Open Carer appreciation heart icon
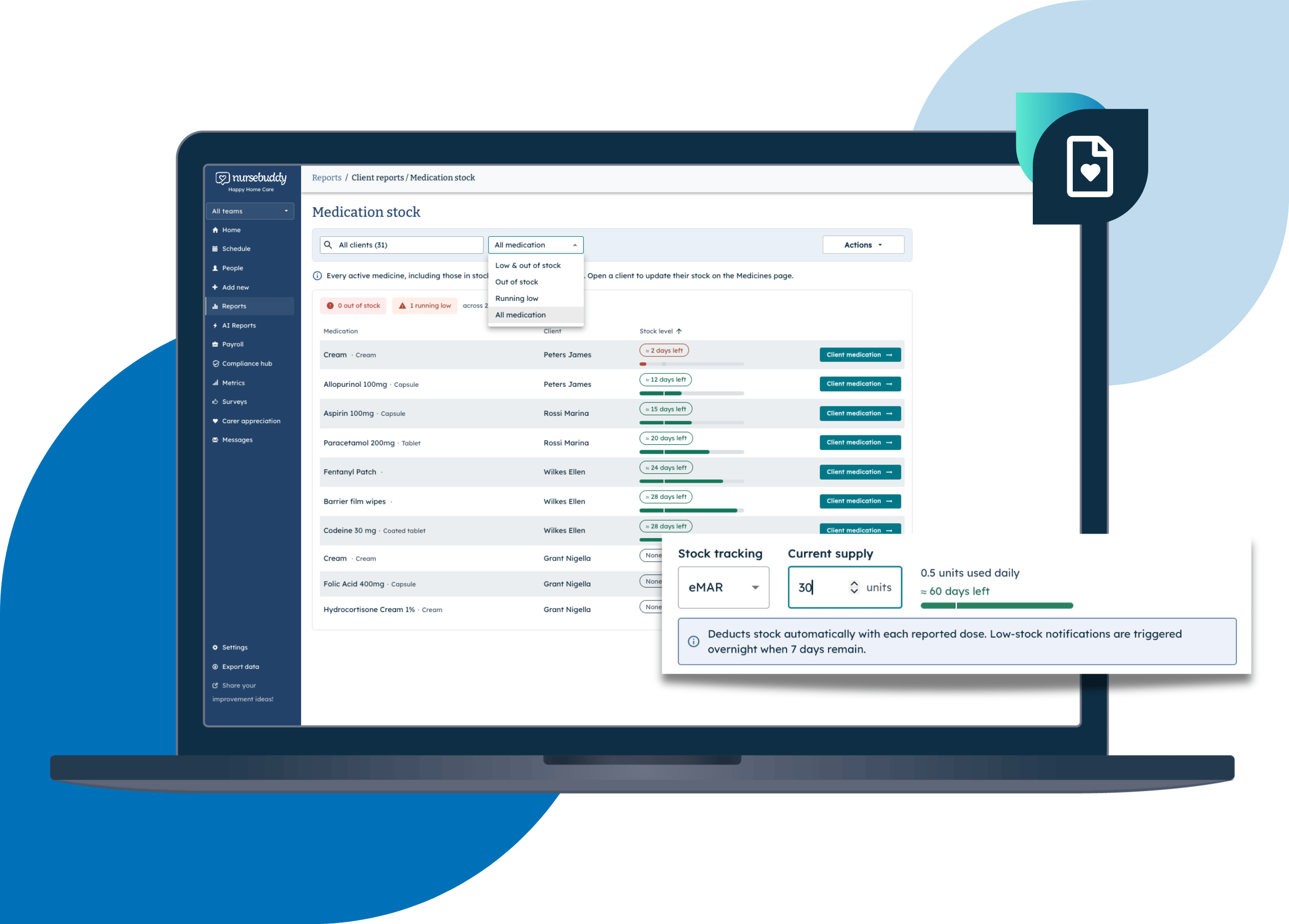Screen dimensions: 1289x924 pyautogui.click(x=215, y=421)
